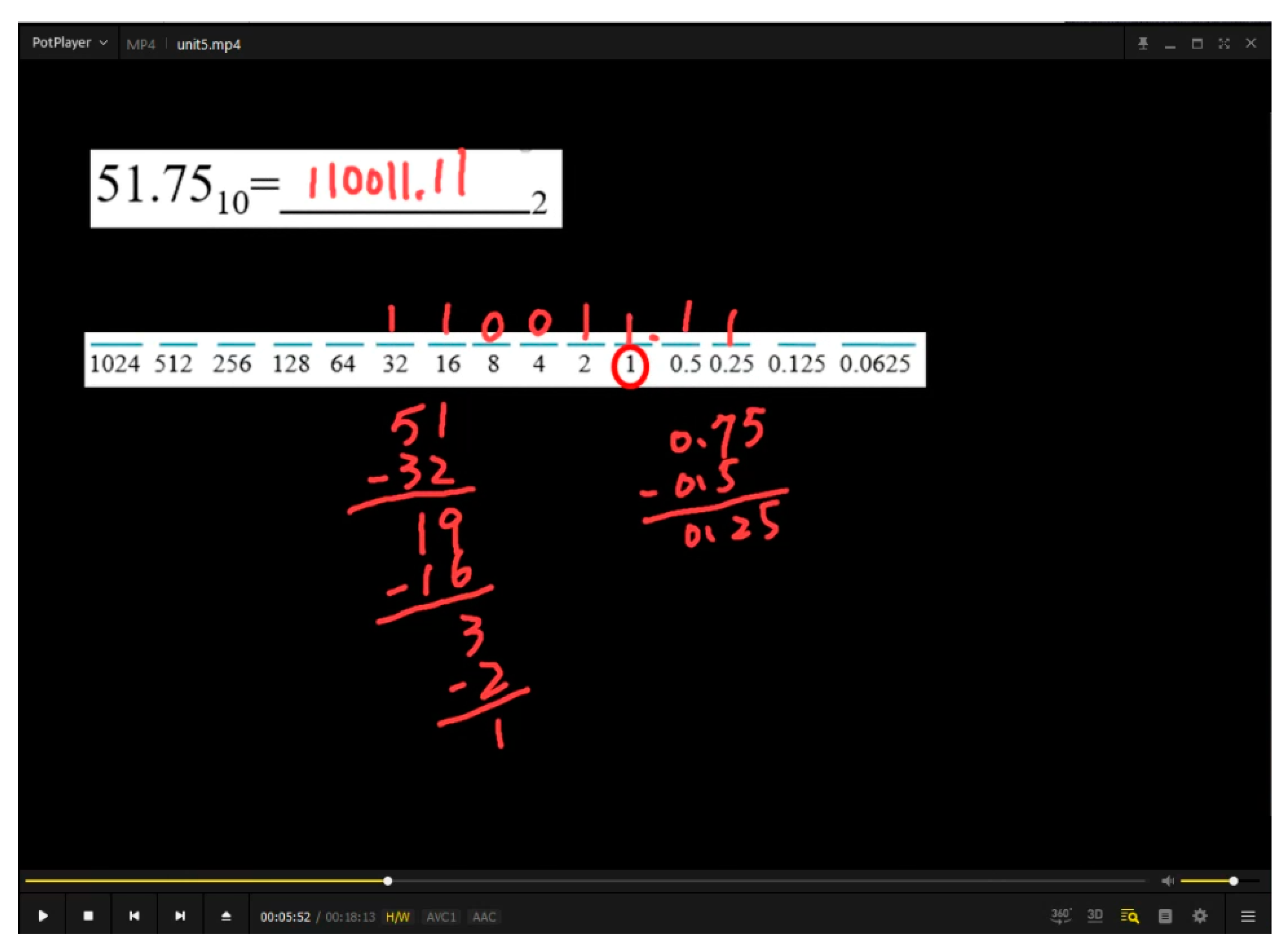Click the open/eject file icon

(226, 916)
